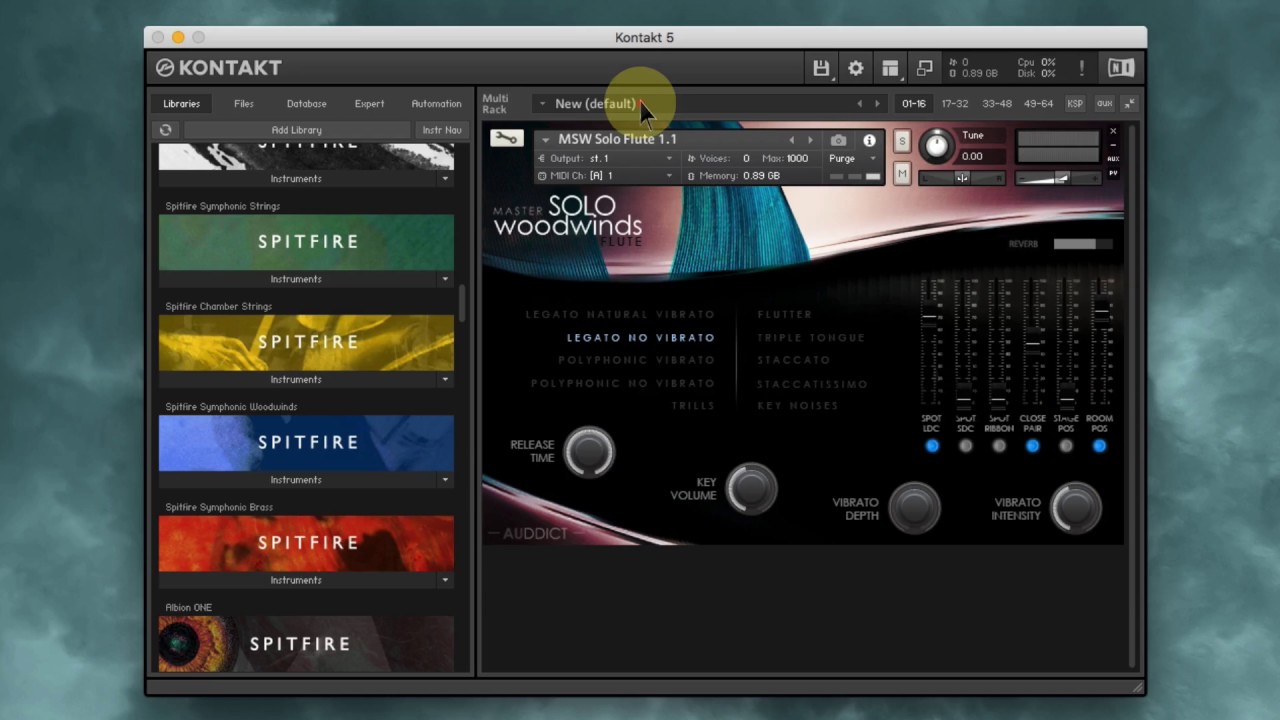Minimize all rack instruments icon

pyautogui.click(x=1130, y=104)
